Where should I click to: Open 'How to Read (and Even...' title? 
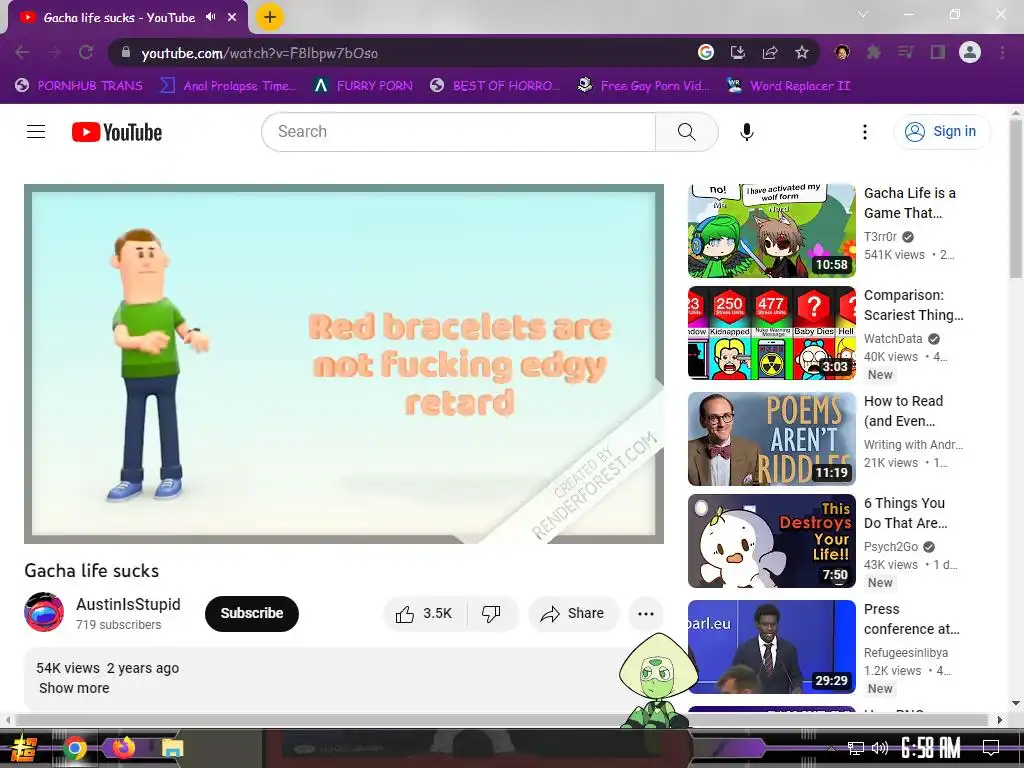click(903, 411)
